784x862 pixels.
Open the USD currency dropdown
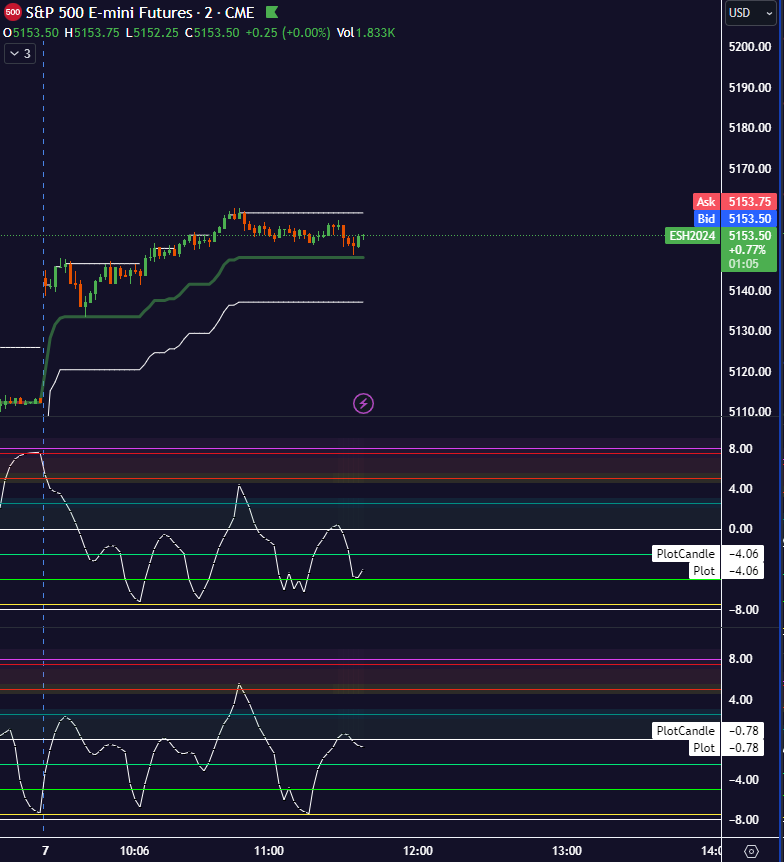tap(751, 13)
